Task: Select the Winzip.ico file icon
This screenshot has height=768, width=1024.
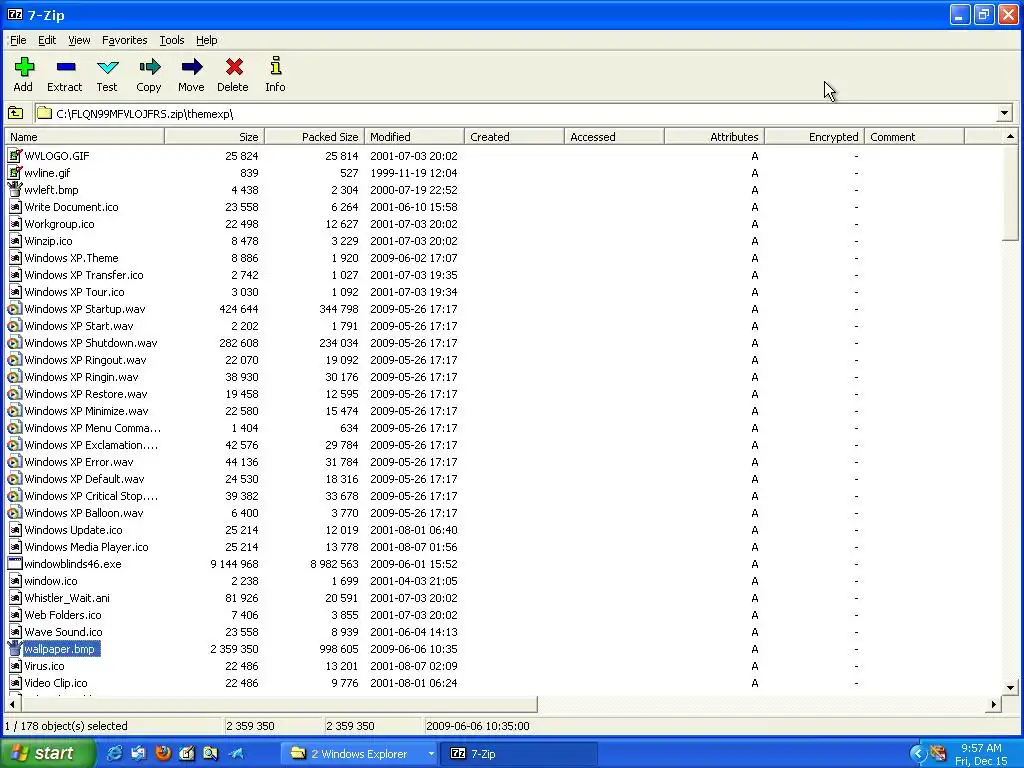Action: (14, 241)
